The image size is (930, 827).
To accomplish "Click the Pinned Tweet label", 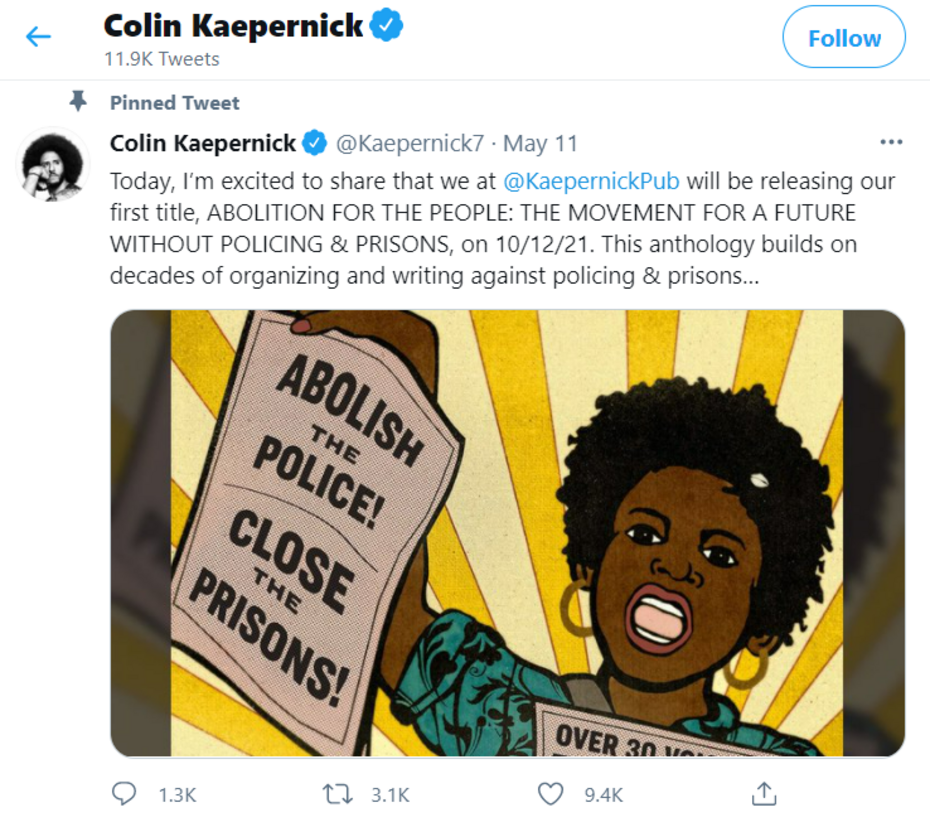I will click(174, 103).
